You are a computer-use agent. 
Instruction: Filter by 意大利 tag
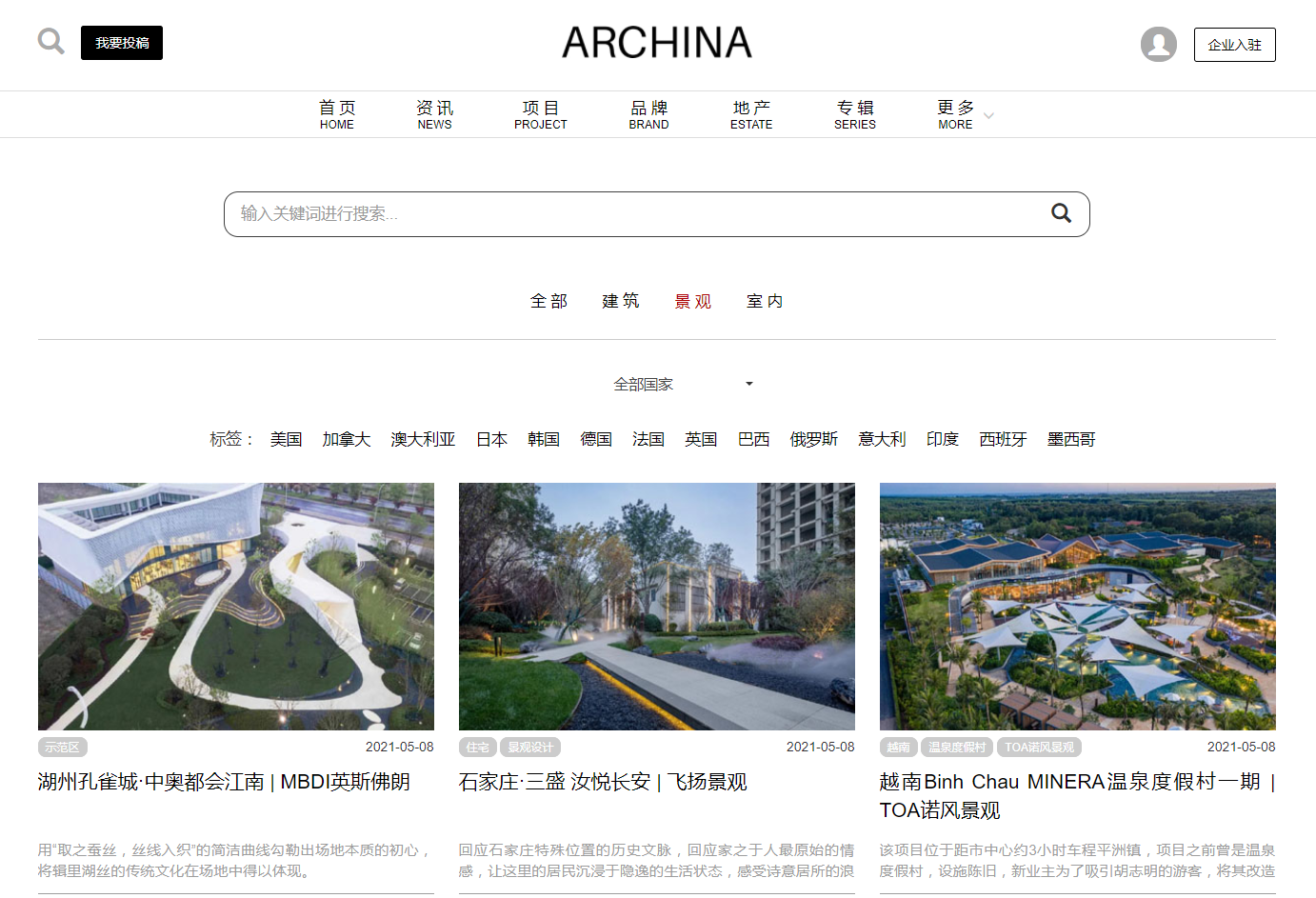click(x=882, y=439)
